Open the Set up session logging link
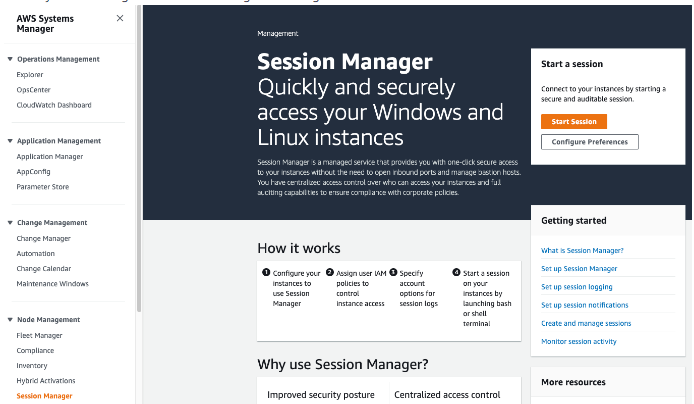 click(x=577, y=287)
